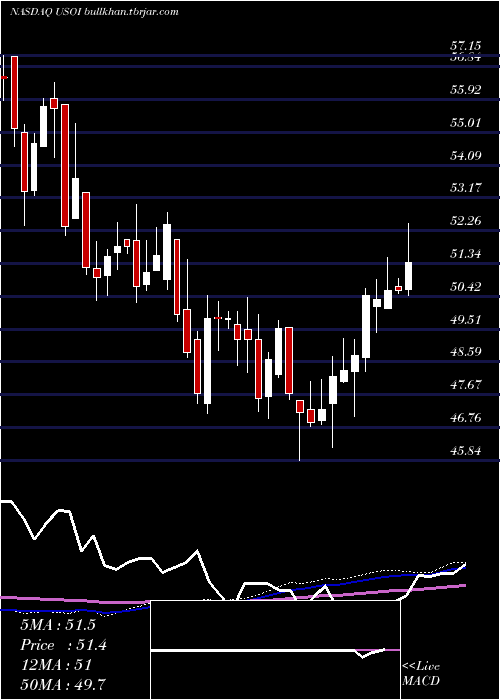The width and height of the screenshot is (500, 700).
Task: Click the Price : 51.4 readout
Action: pyautogui.click(x=63, y=645)
